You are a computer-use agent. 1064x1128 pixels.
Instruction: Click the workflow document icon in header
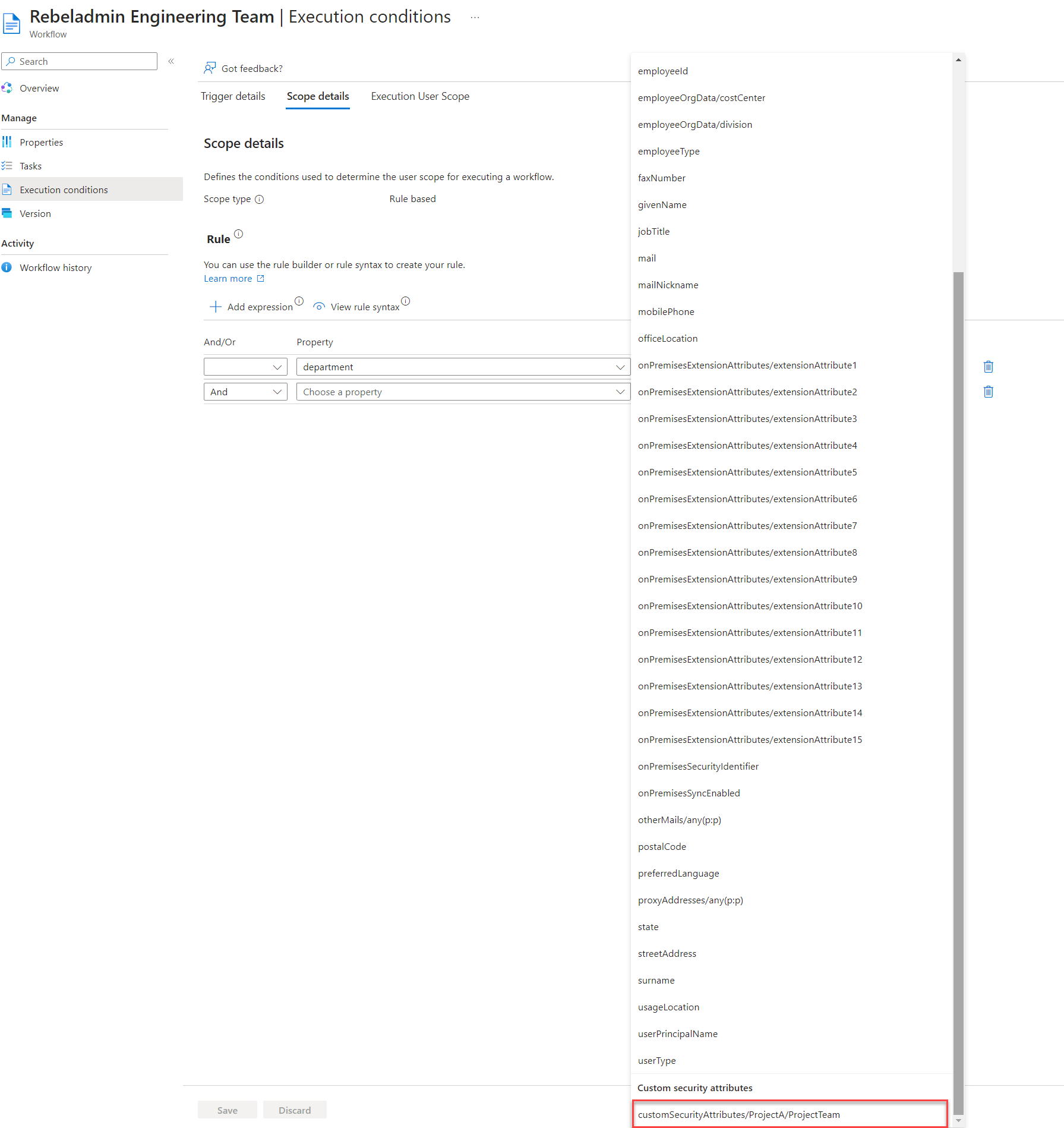point(11,23)
